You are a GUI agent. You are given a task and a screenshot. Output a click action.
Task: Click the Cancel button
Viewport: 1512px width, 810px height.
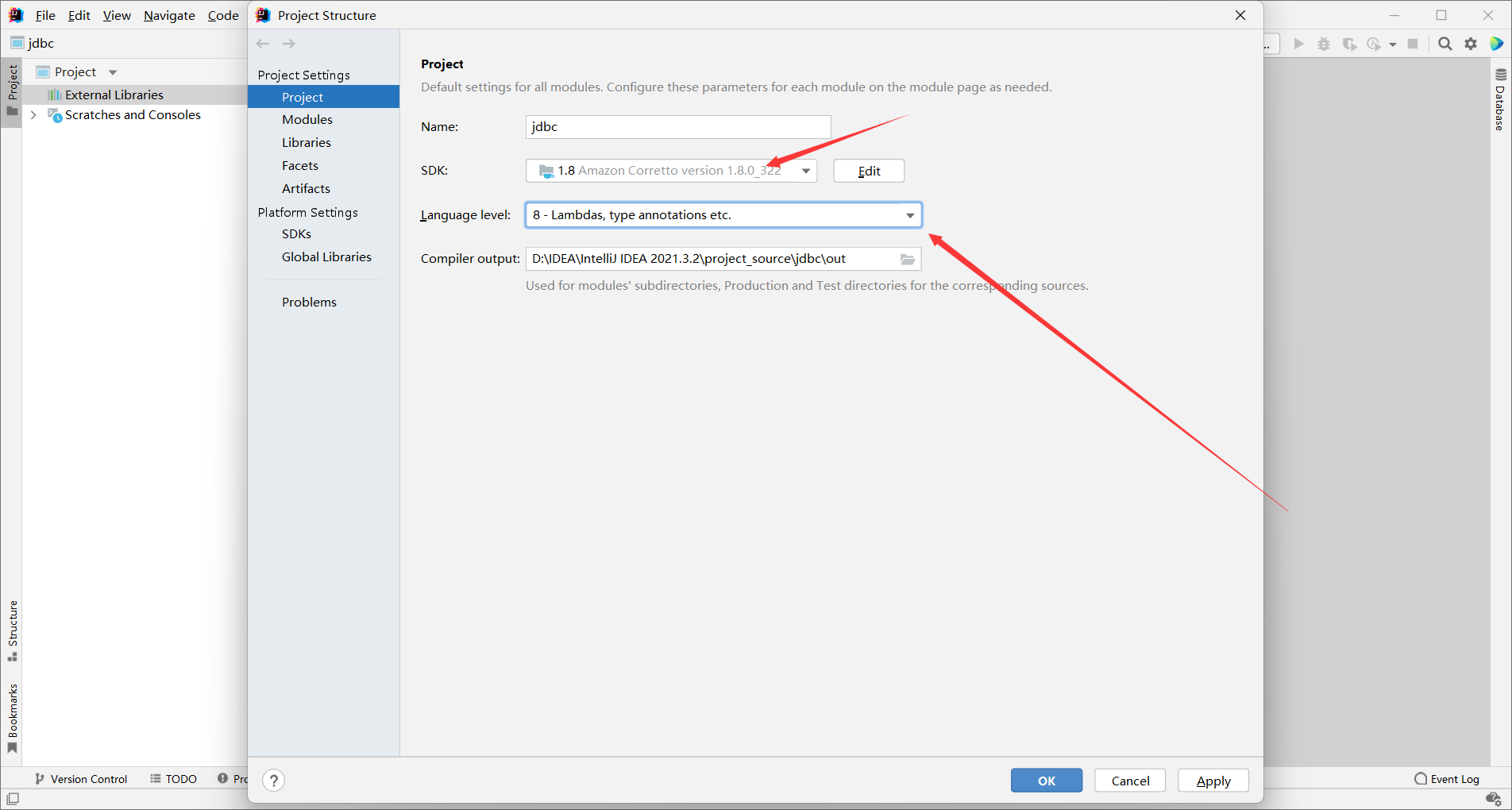point(1130,781)
